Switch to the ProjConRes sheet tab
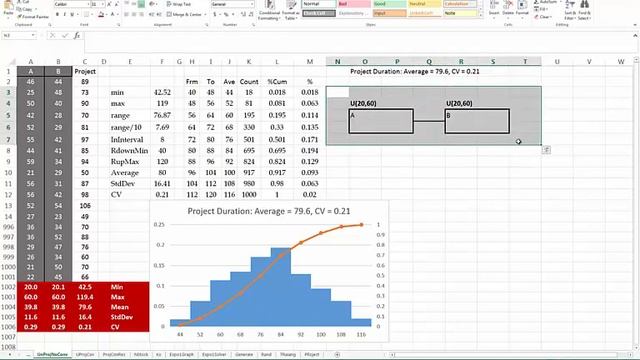 click(114, 355)
